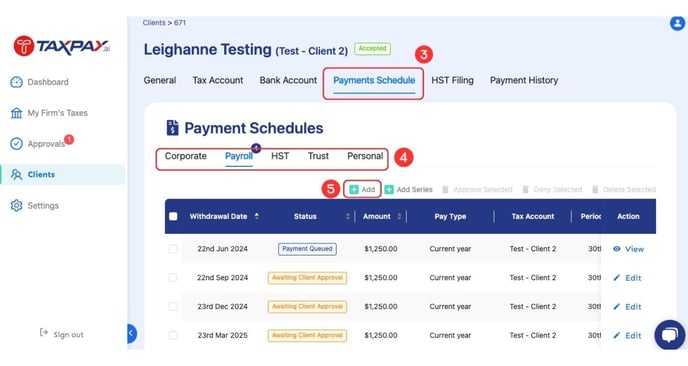Select the Corporate schedule tab
This screenshot has width=688, height=366.
click(x=186, y=156)
